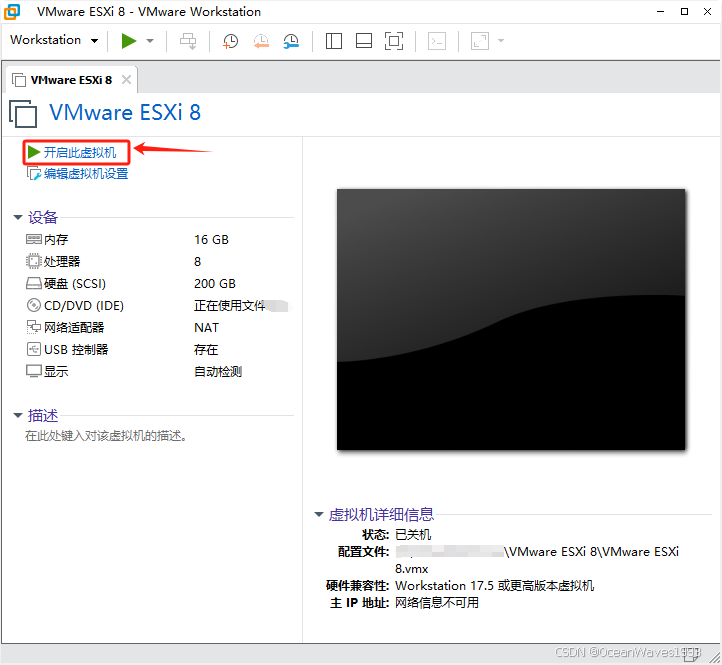Collapse the 设备 section

[x=17, y=217]
